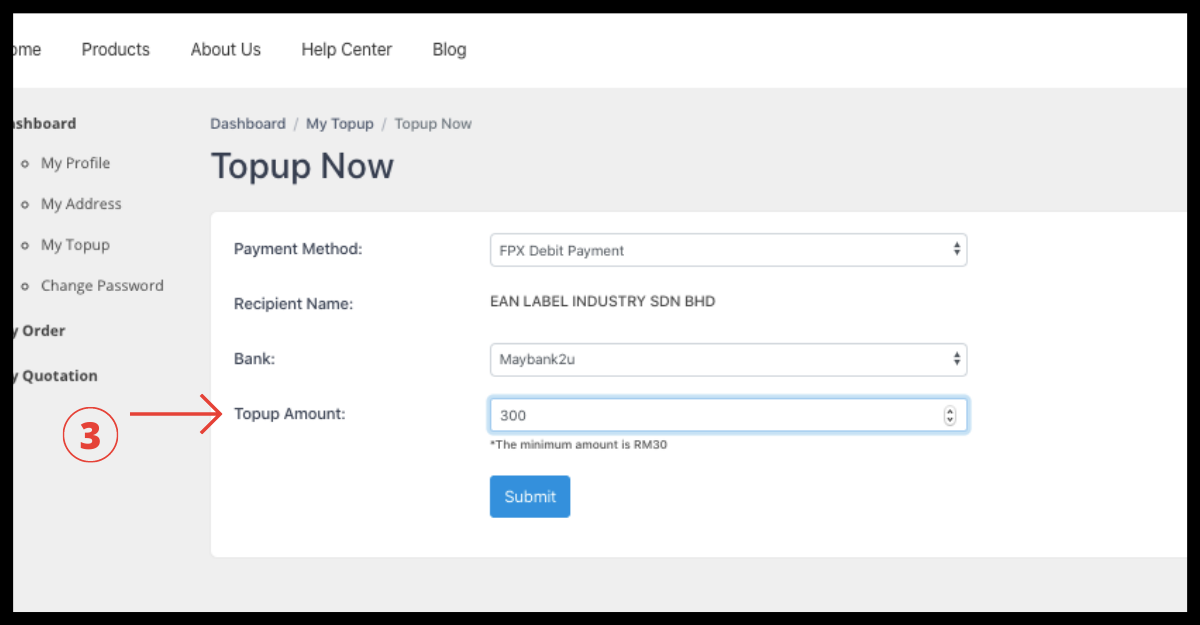The image size is (1200, 625).
Task: Click the Dashboard breadcrumb link
Action: 247,124
